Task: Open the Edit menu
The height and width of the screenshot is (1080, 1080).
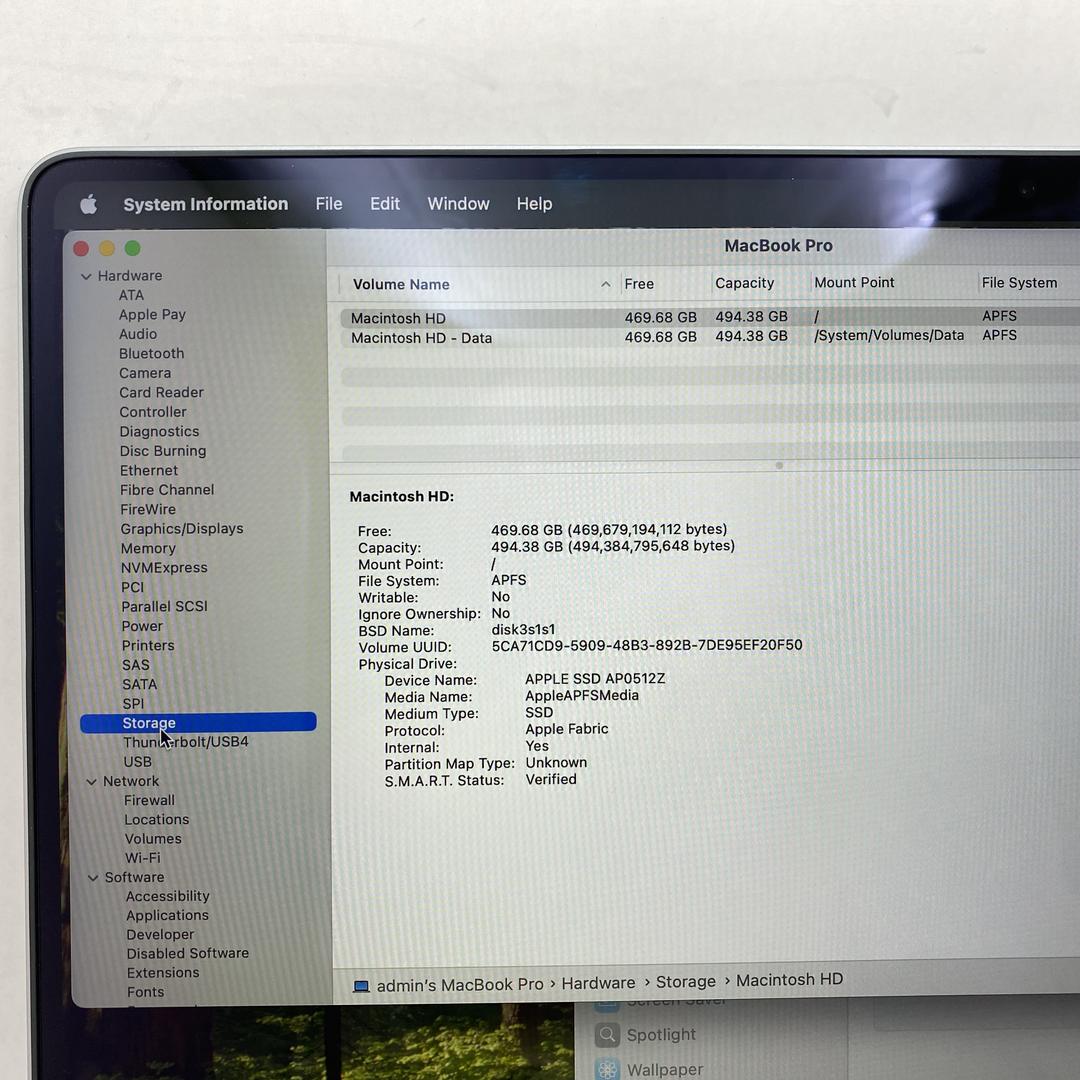Action: (x=384, y=204)
